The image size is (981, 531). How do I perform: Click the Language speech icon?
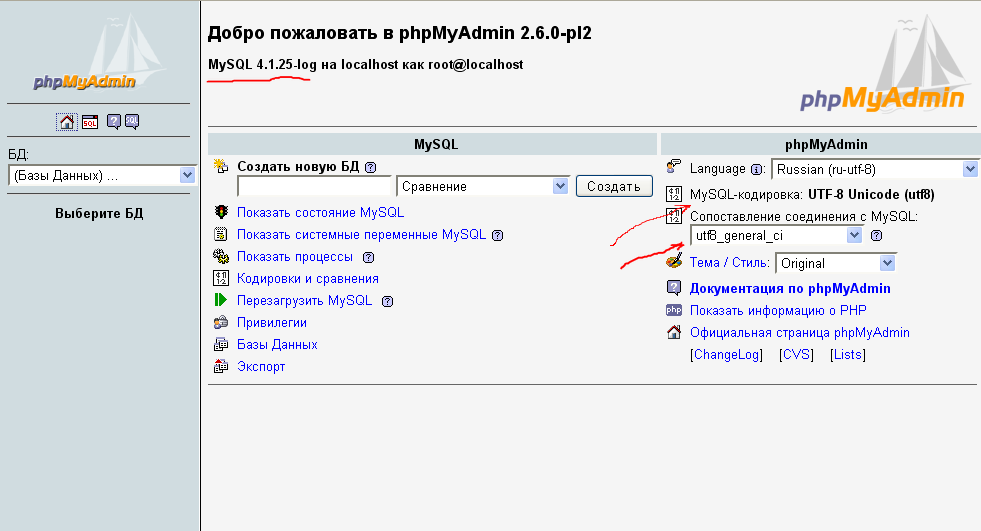pyautogui.click(x=674, y=166)
